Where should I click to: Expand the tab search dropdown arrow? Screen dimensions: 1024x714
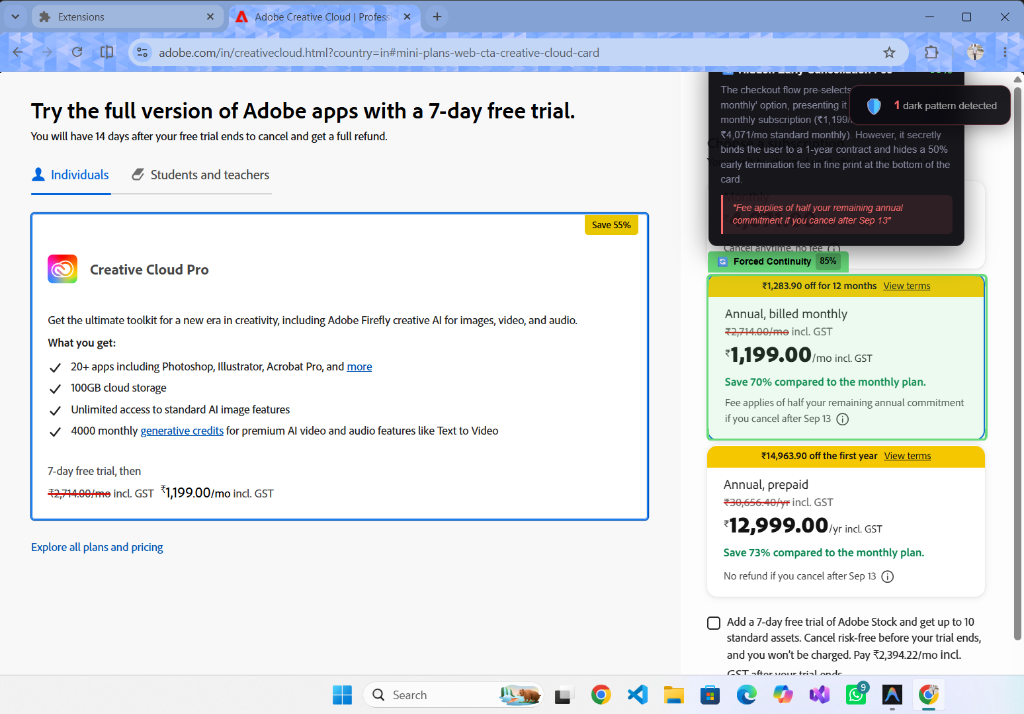(x=15, y=17)
